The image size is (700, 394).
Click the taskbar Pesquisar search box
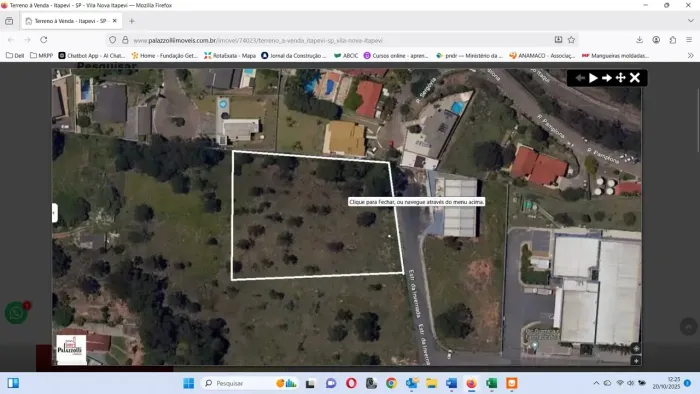tap(250, 383)
